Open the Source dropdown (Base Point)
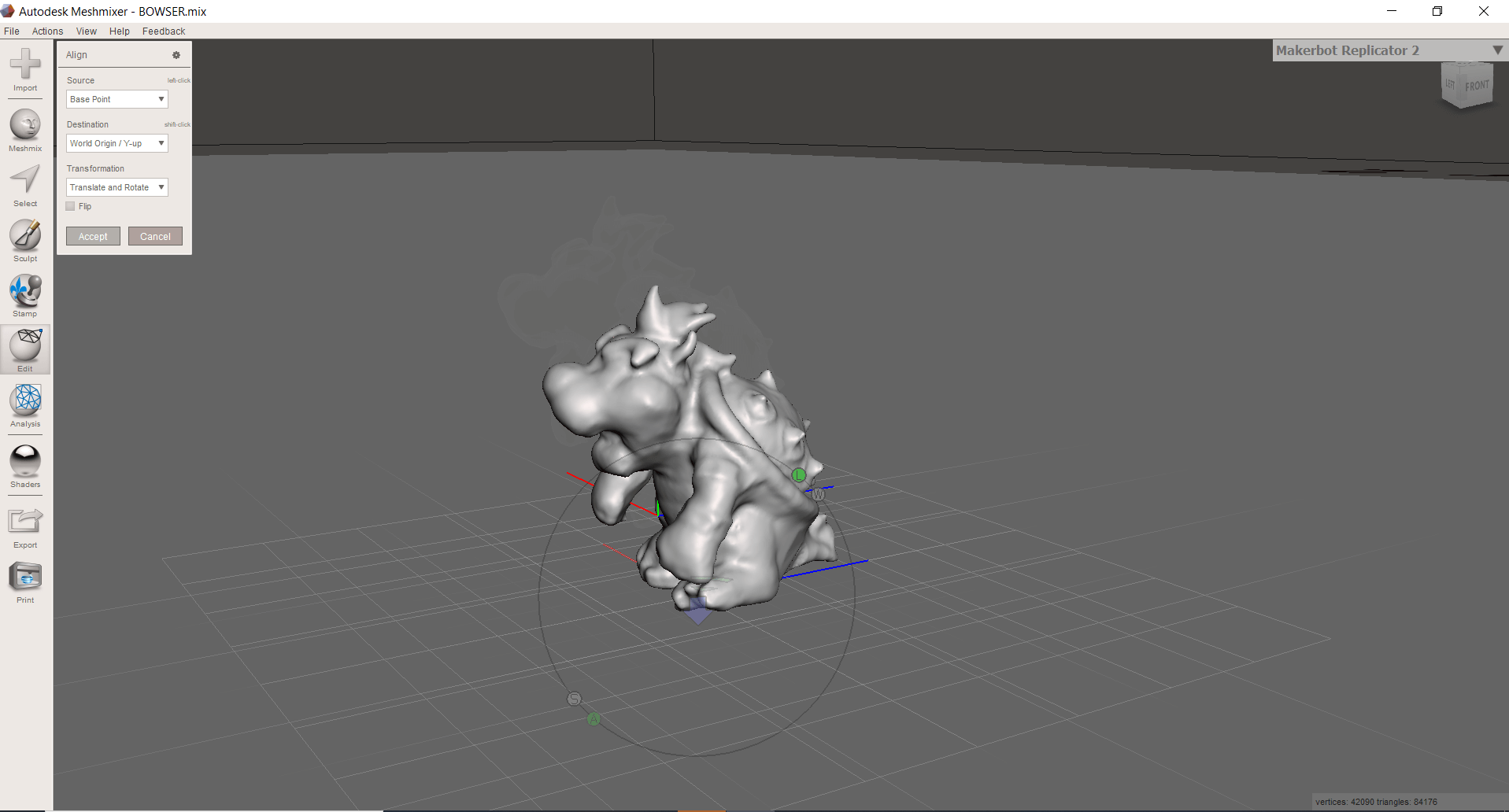The image size is (1509, 812). click(x=117, y=99)
